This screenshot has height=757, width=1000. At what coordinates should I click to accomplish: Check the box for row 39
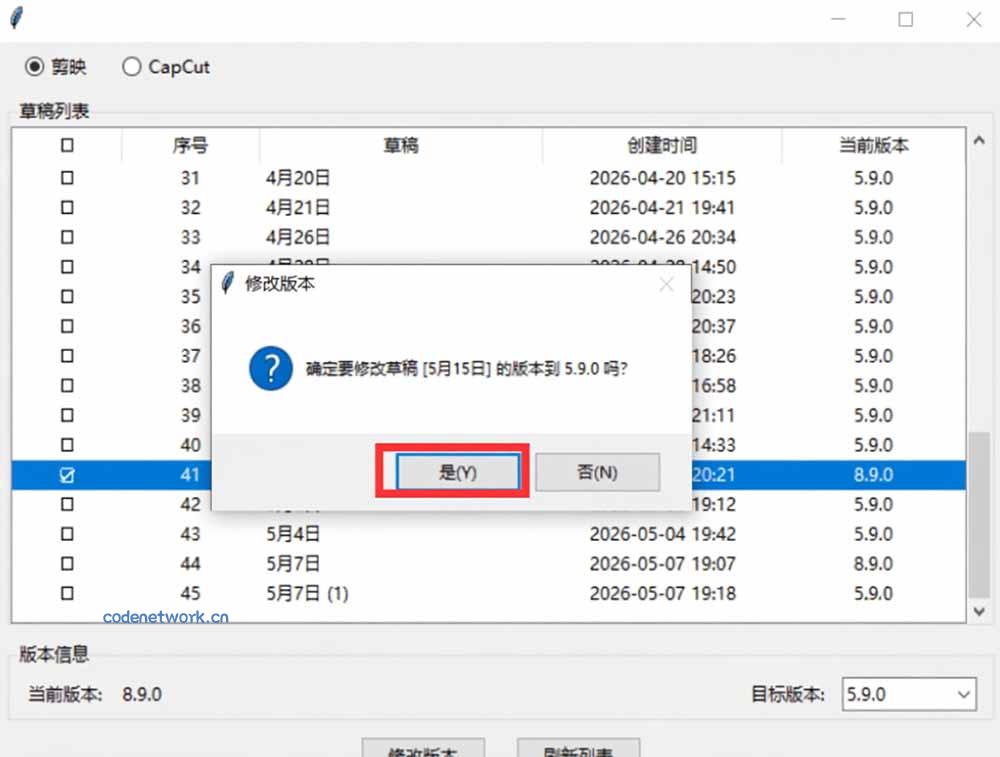point(67,415)
